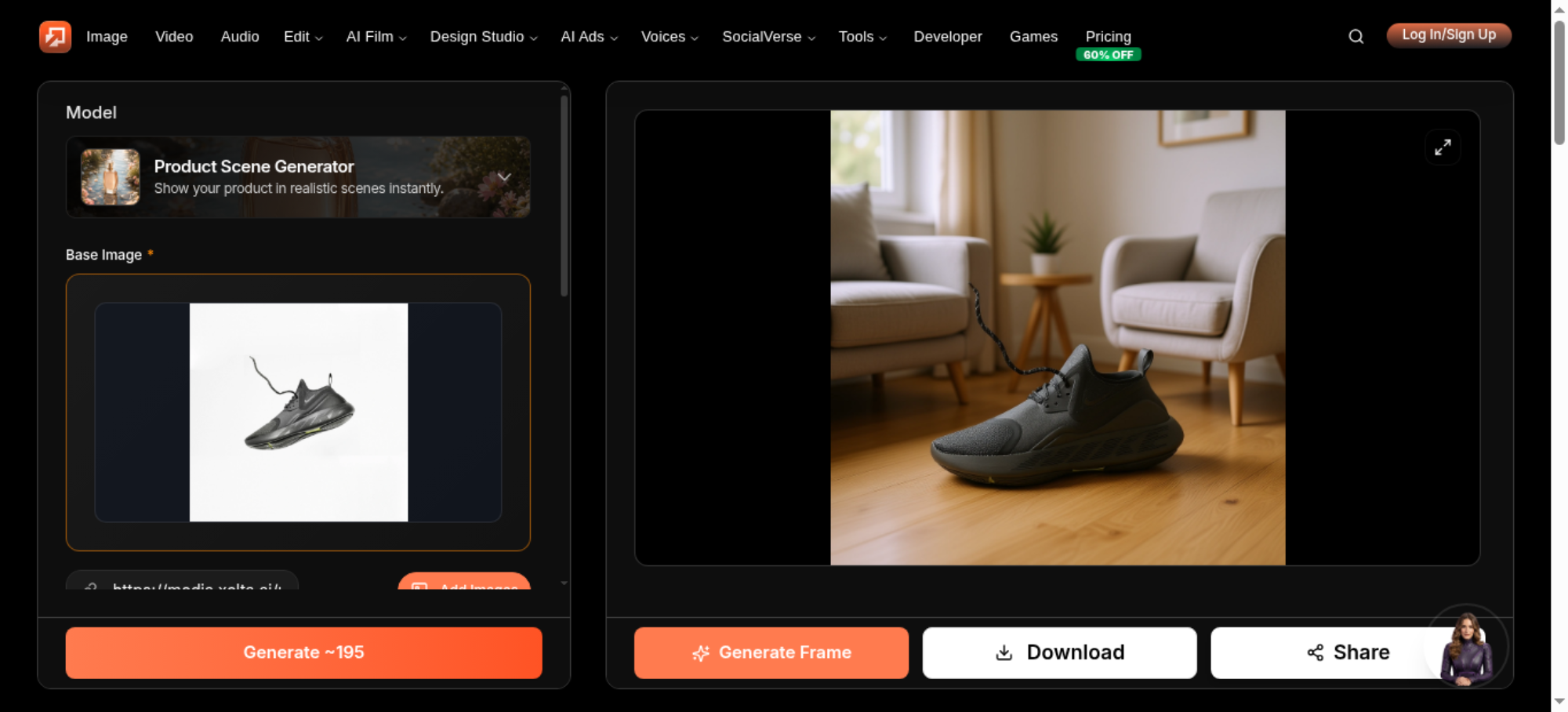Open Pricing with 60% OFF badge
The width and height of the screenshot is (1568, 712).
1108,44
